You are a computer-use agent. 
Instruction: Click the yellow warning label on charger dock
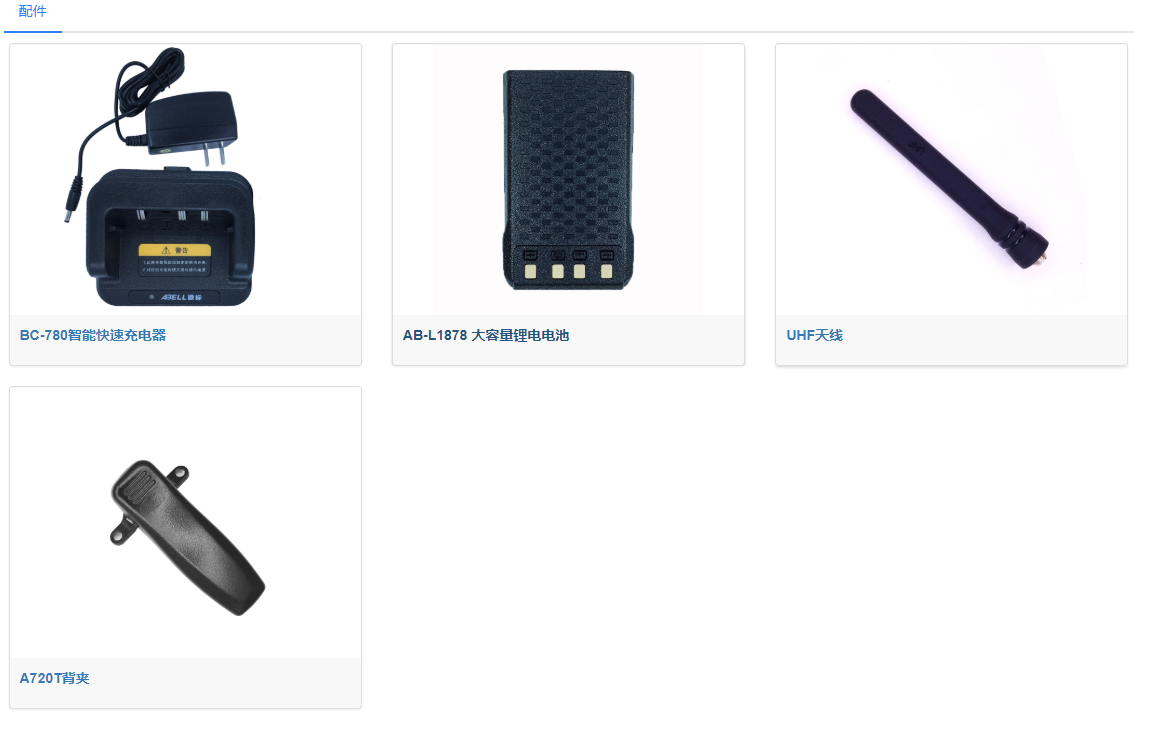(175, 250)
